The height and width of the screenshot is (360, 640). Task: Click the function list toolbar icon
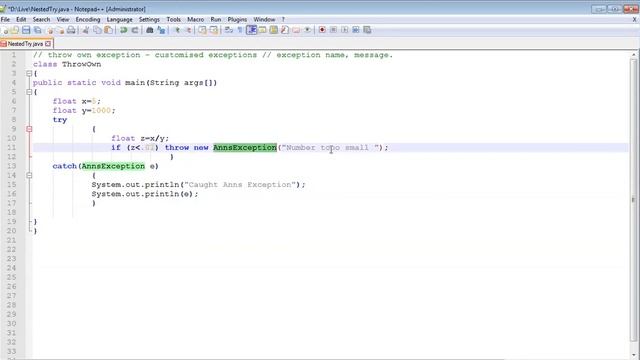tap(285, 30)
